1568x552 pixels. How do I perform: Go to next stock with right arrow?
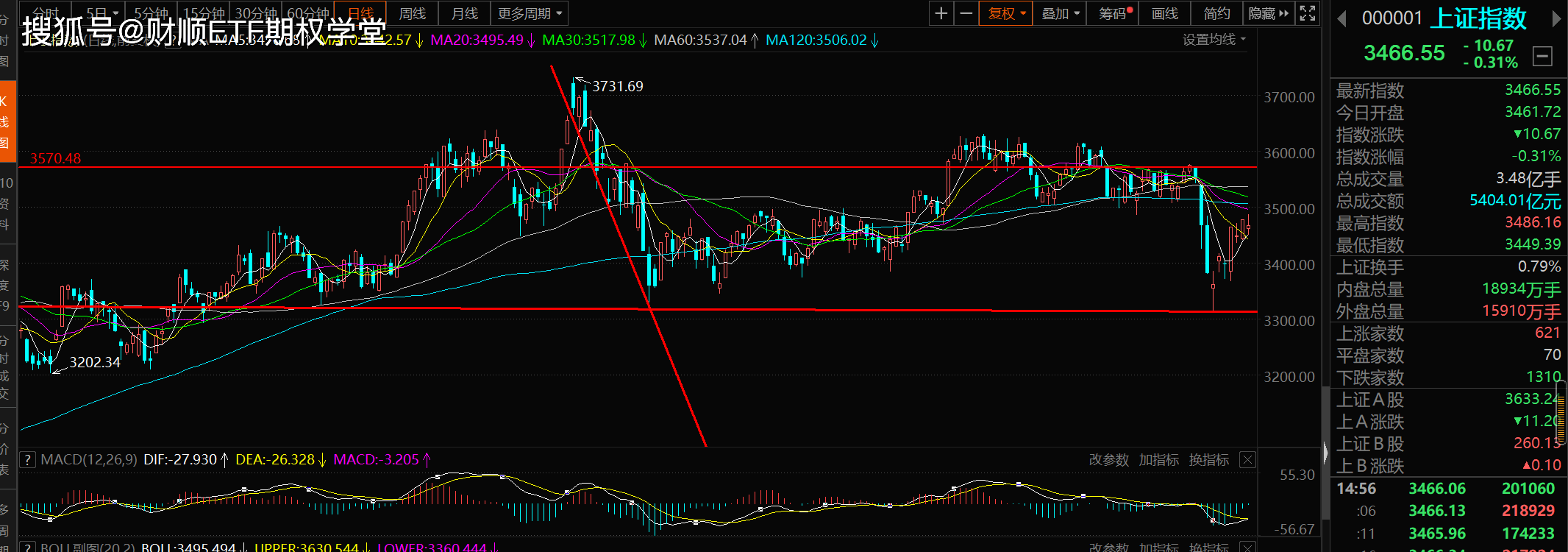click(x=1556, y=19)
